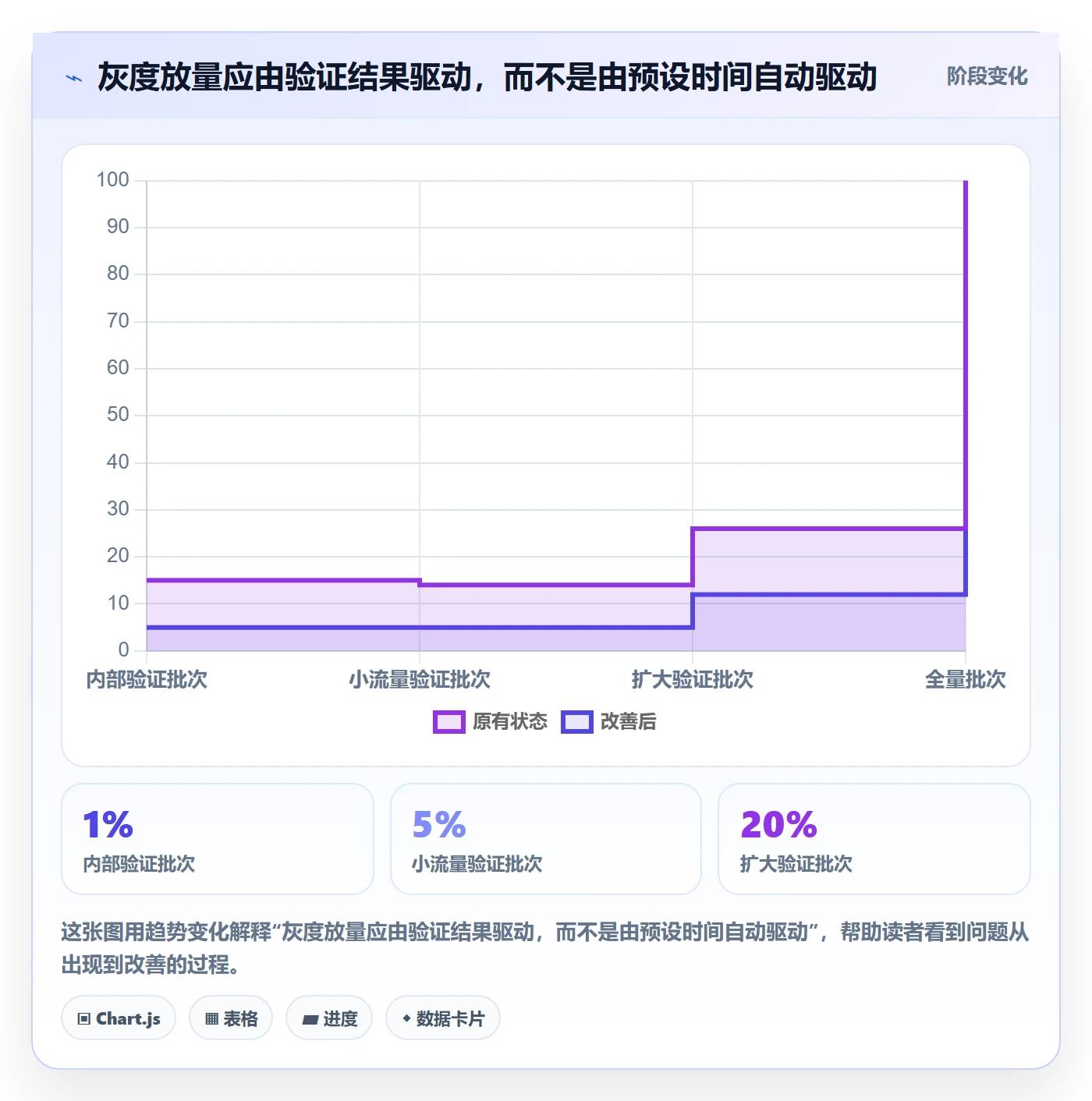Click the grid icon in the 表格 chip
Image resolution: width=1092 pixels, height=1101 pixels.
point(211,1019)
